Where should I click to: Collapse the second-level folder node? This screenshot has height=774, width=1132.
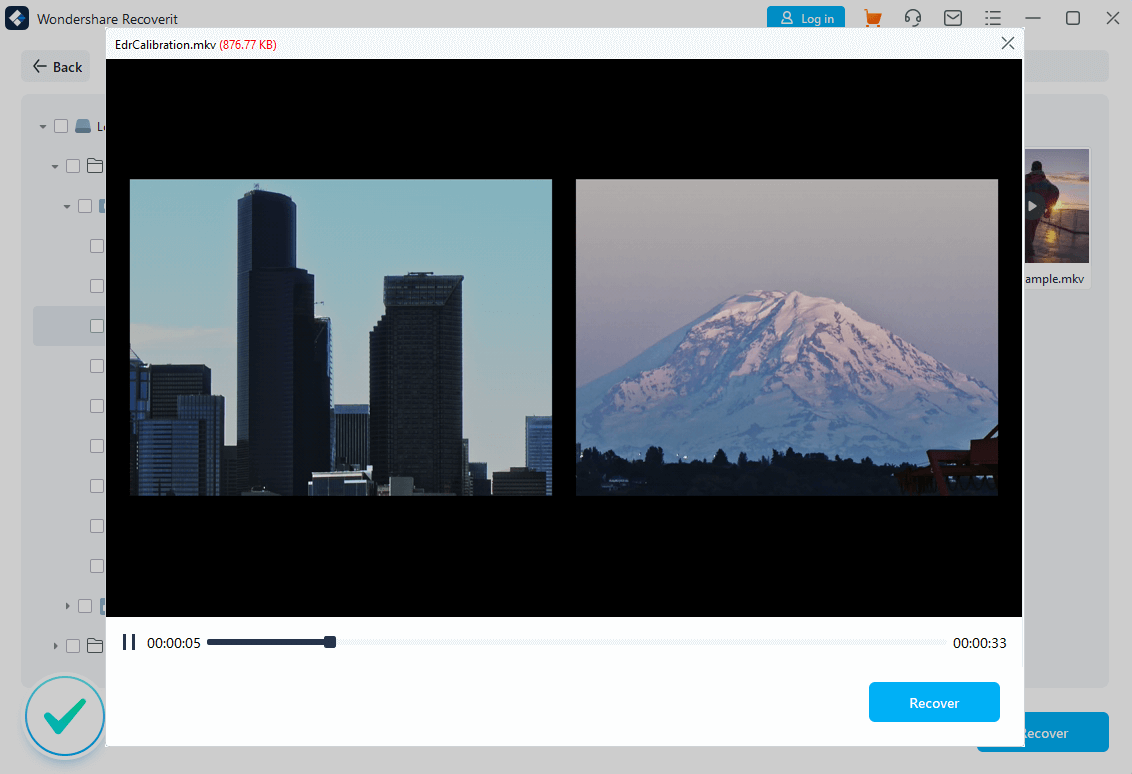(x=56, y=165)
